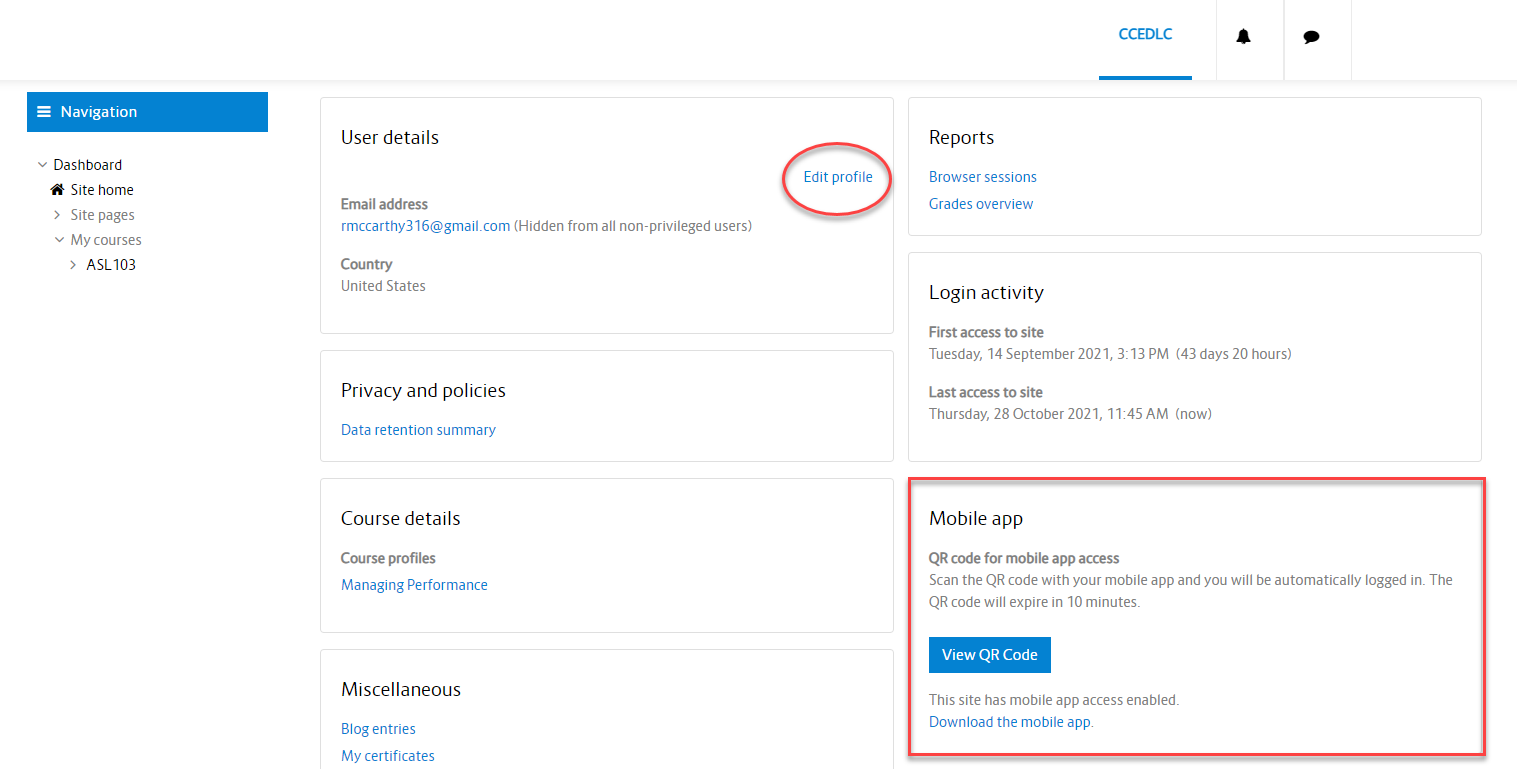The width and height of the screenshot is (1517, 769).
Task: Expand the Site pages section
Action: click(x=56, y=214)
